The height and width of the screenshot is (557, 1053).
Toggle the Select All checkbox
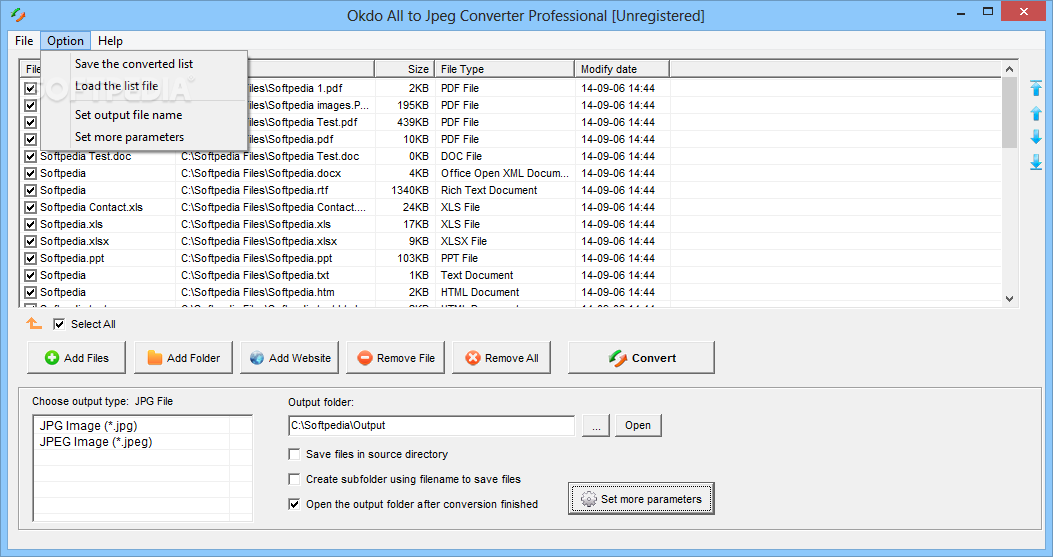click(x=59, y=324)
